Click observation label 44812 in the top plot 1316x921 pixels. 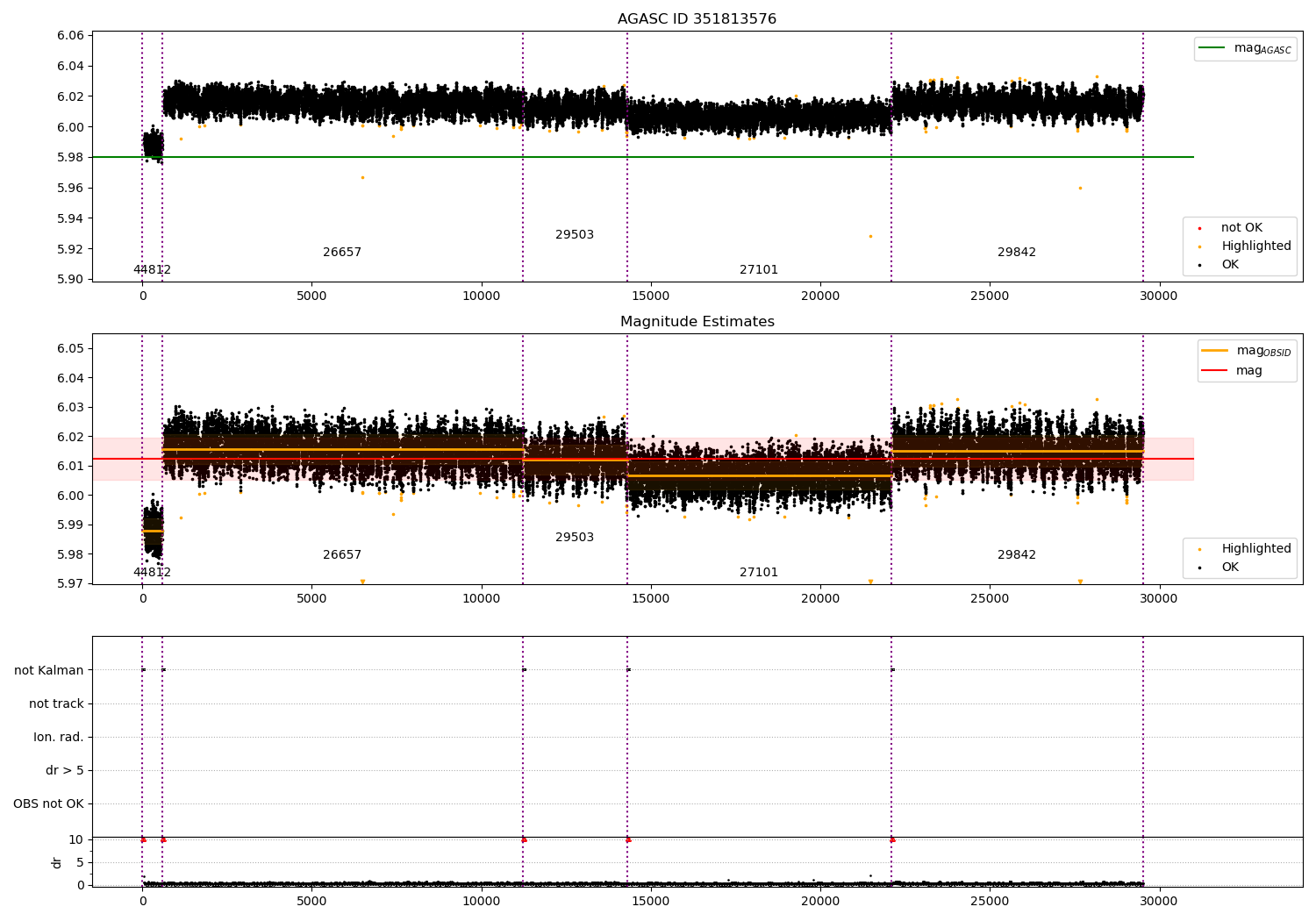click(153, 270)
